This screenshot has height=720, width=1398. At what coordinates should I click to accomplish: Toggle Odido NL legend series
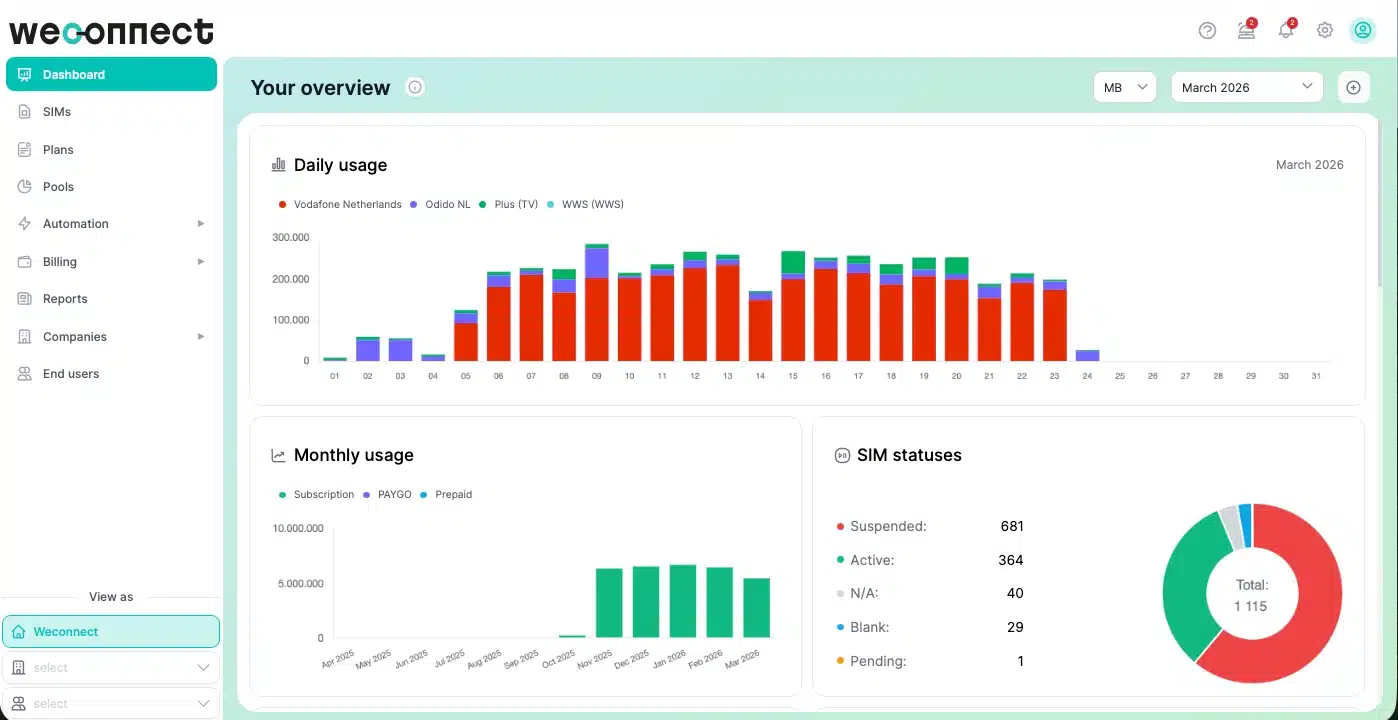440,204
